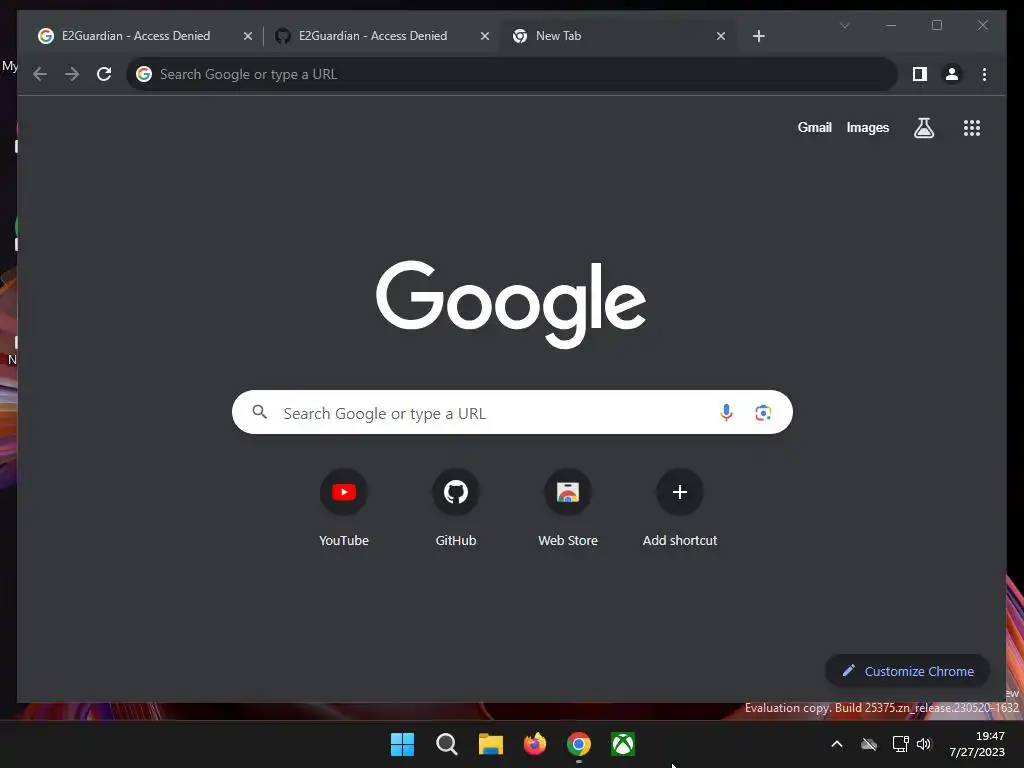This screenshot has height=768, width=1024.
Task: Go back with the browser back arrow
Action: coord(40,74)
